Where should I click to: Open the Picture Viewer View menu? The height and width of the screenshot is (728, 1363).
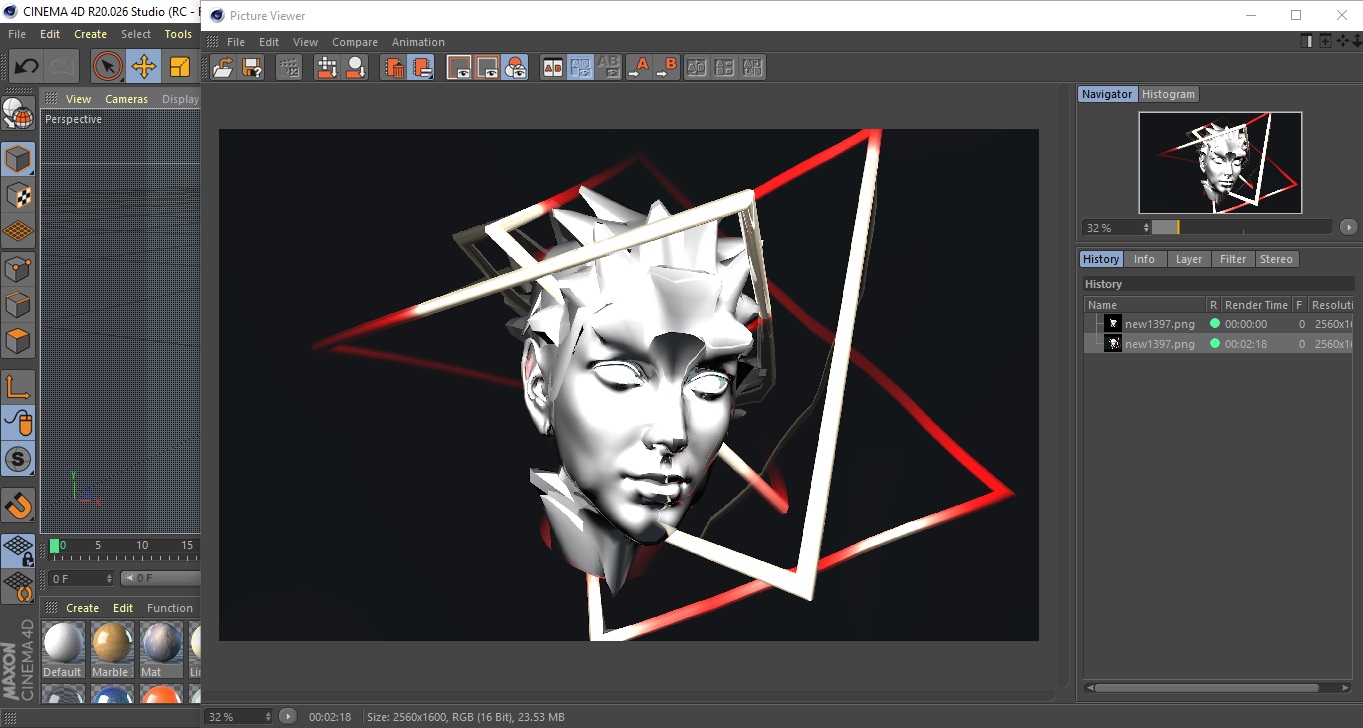[305, 42]
